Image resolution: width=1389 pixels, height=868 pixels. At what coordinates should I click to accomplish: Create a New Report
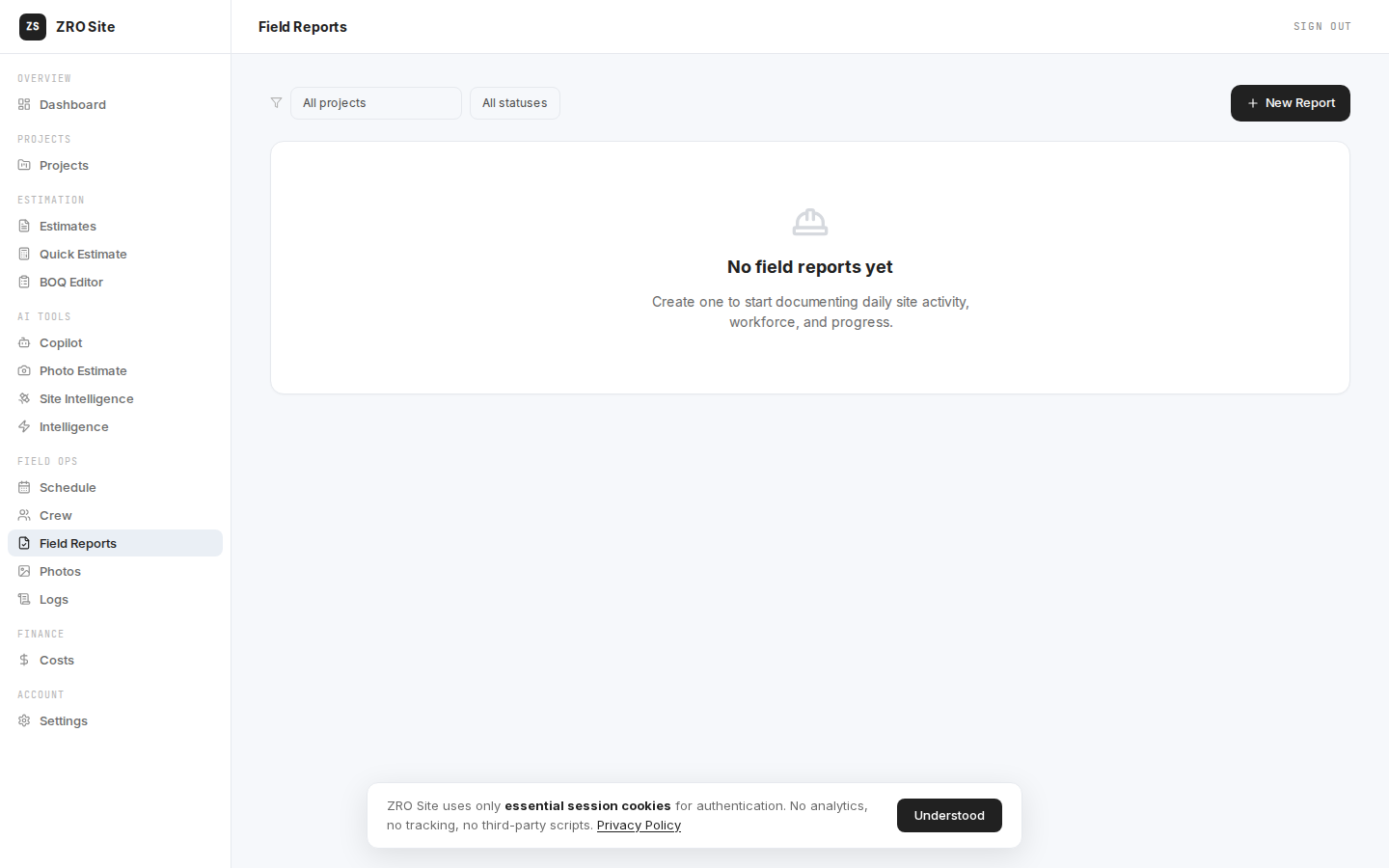(x=1291, y=103)
